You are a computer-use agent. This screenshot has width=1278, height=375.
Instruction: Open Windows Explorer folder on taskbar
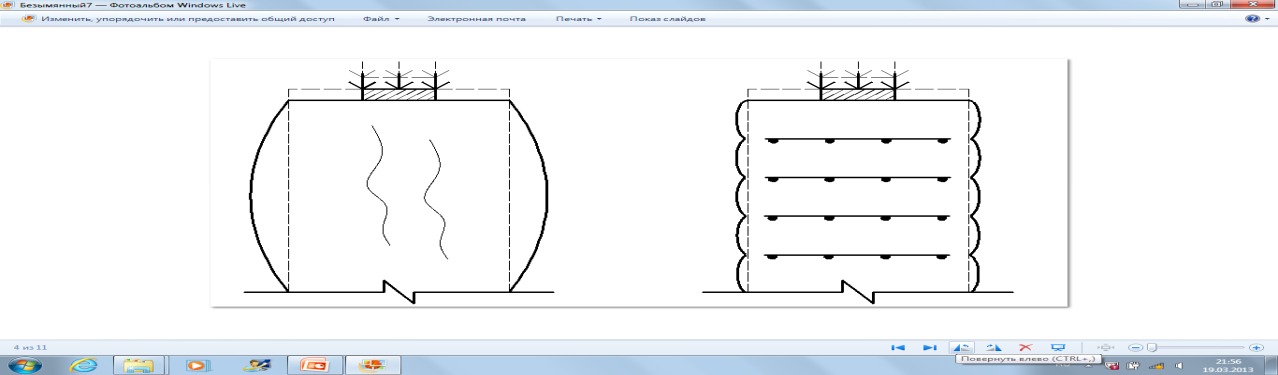coord(138,365)
